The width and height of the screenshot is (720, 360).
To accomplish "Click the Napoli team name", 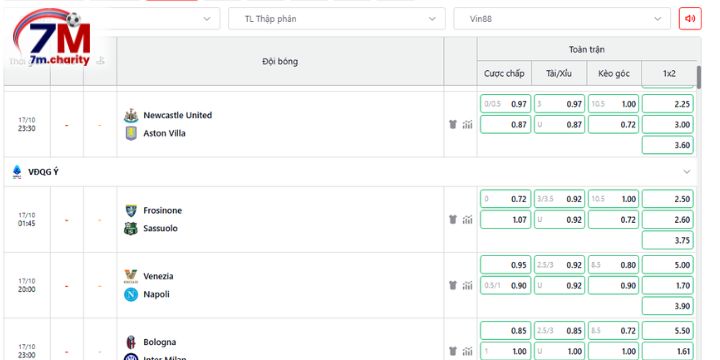I will [156, 294].
